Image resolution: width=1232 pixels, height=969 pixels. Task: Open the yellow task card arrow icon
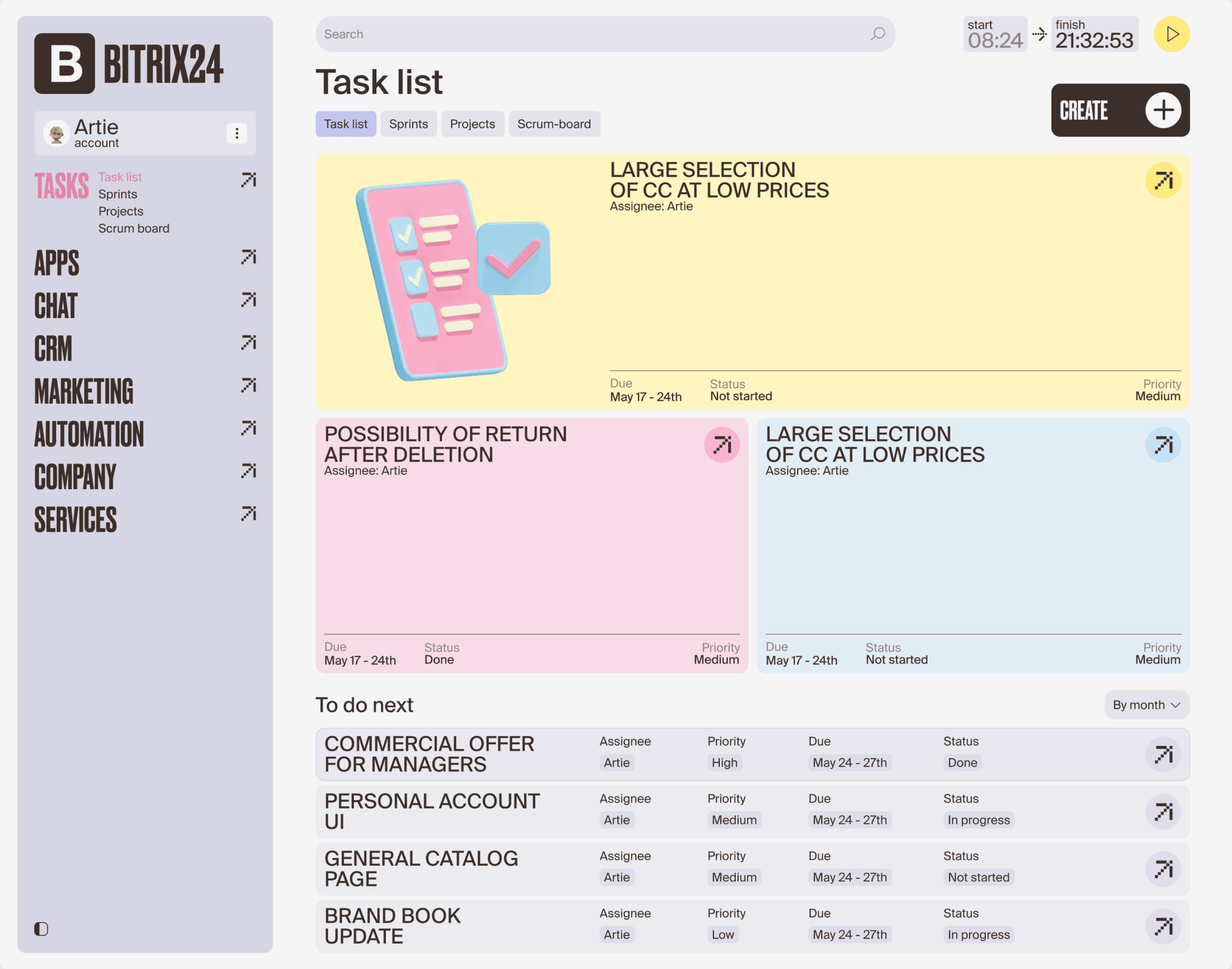pos(1163,181)
